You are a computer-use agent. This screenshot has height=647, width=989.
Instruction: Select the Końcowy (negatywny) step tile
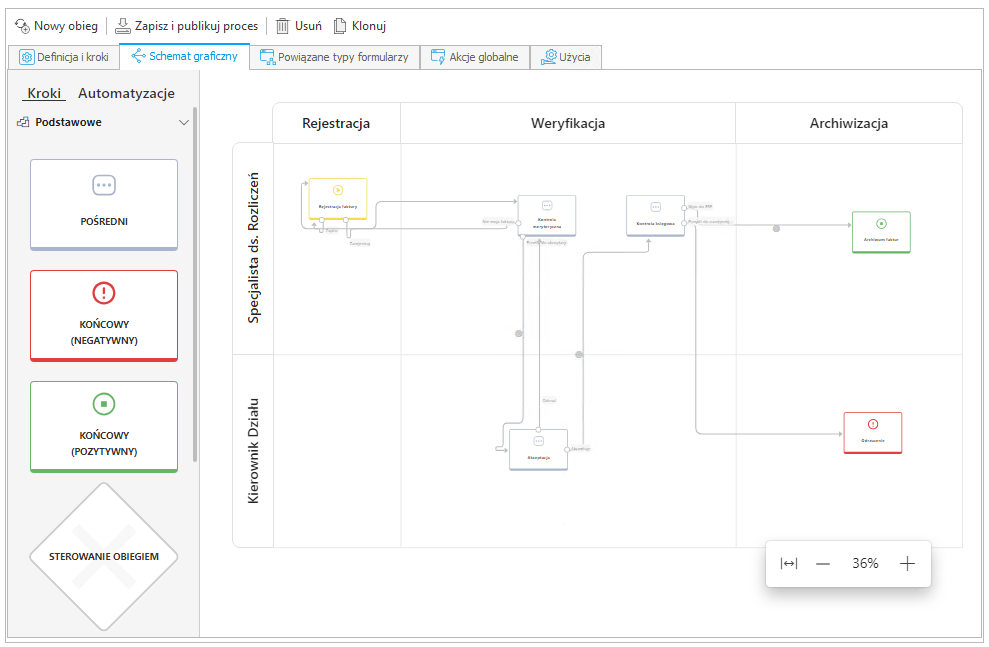(x=104, y=314)
